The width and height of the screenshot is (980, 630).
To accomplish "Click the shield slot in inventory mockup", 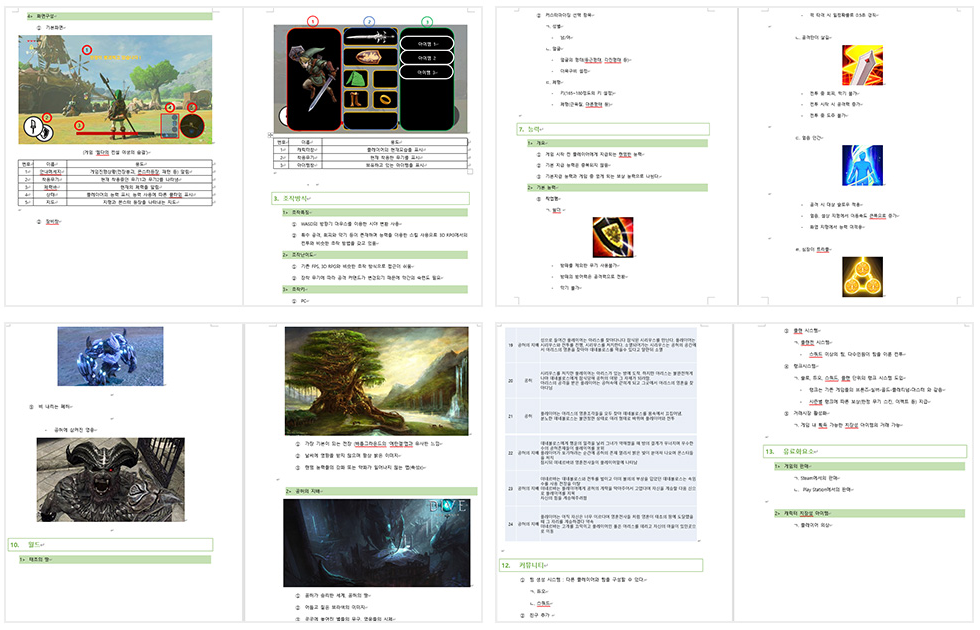I will [x=371, y=58].
